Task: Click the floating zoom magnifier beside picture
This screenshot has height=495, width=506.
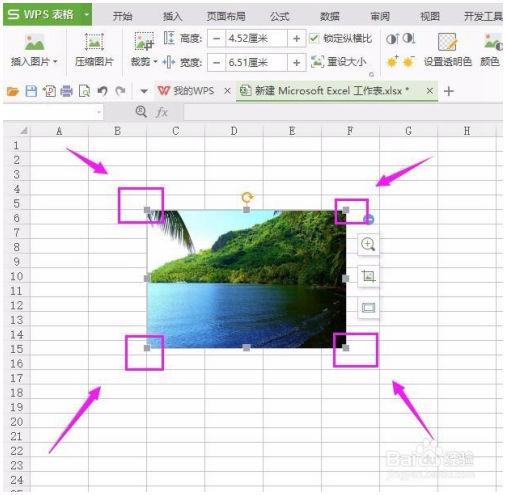Action: (x=368, y=244)
